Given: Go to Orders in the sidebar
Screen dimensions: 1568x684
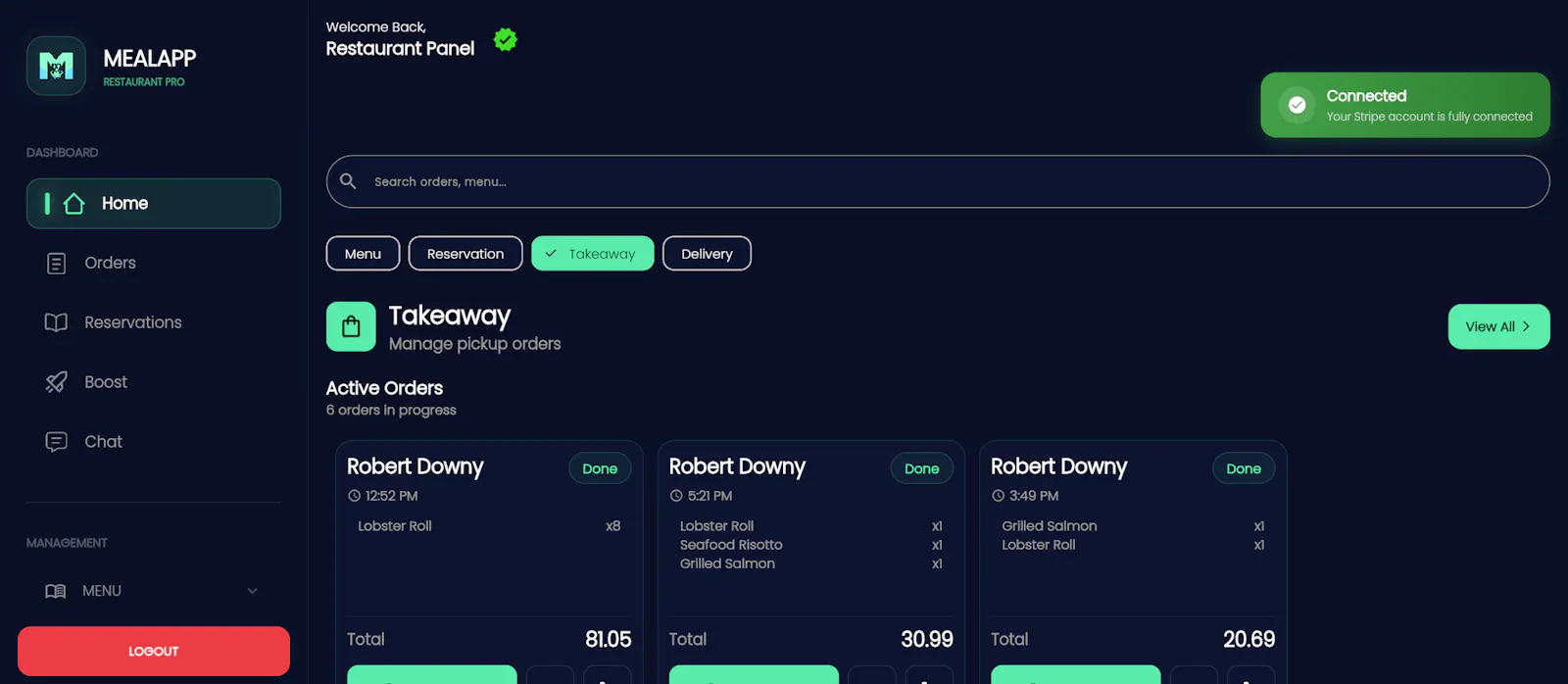Looking at the screenshot, I should (154, 264).
